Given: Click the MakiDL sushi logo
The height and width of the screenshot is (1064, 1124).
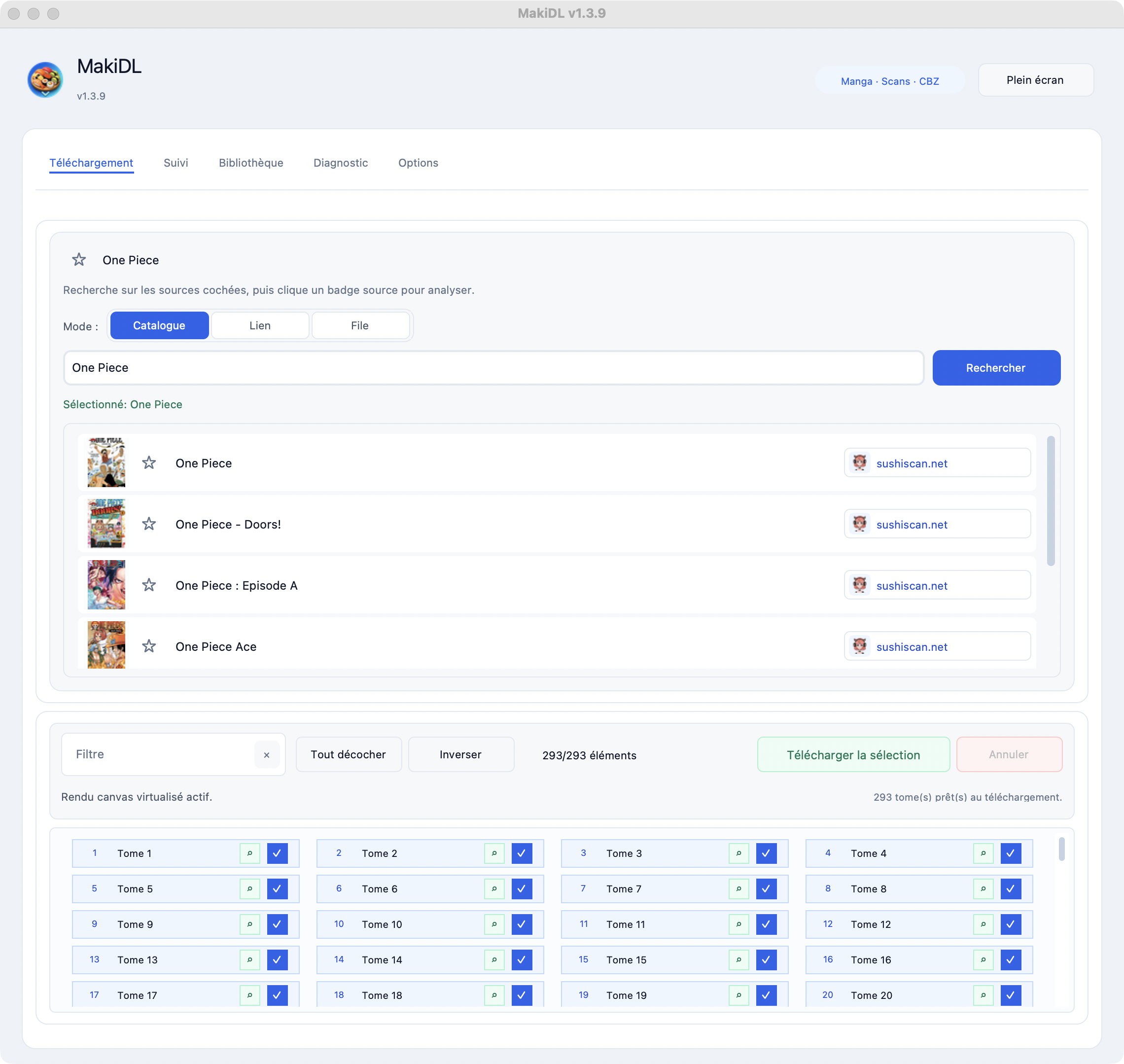Looking at the screenshot, I should (x=45, y=80).
